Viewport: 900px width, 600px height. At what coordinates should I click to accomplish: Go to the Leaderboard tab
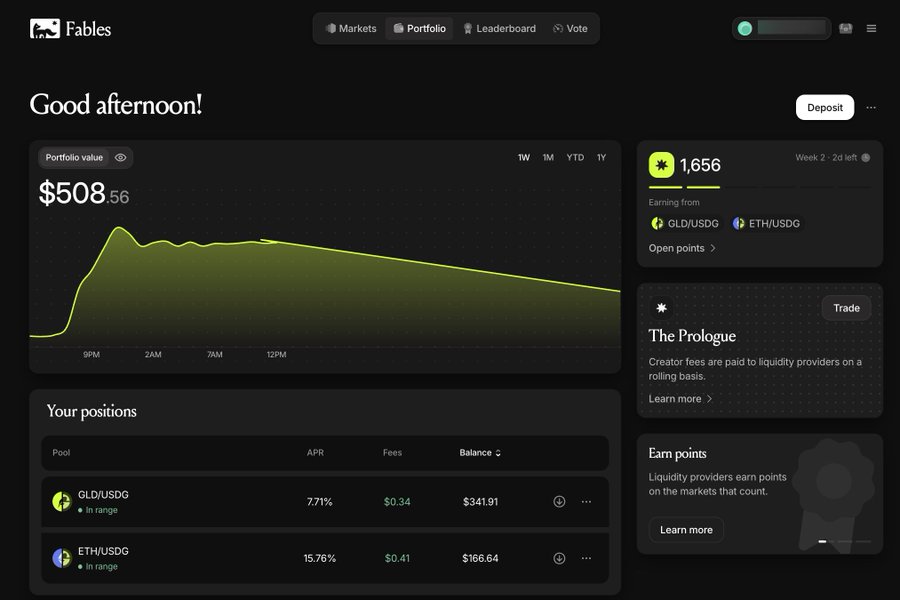point(499,28)
